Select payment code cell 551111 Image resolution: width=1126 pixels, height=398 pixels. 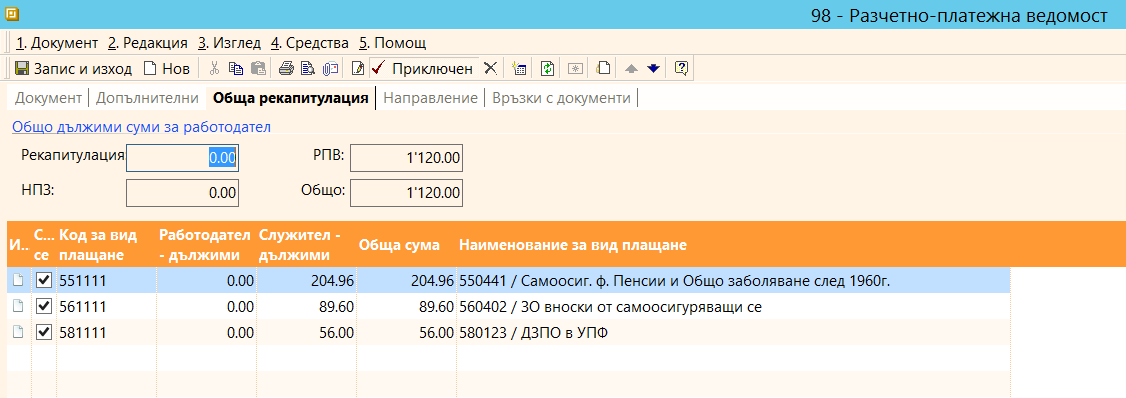(x=106, y=280)
